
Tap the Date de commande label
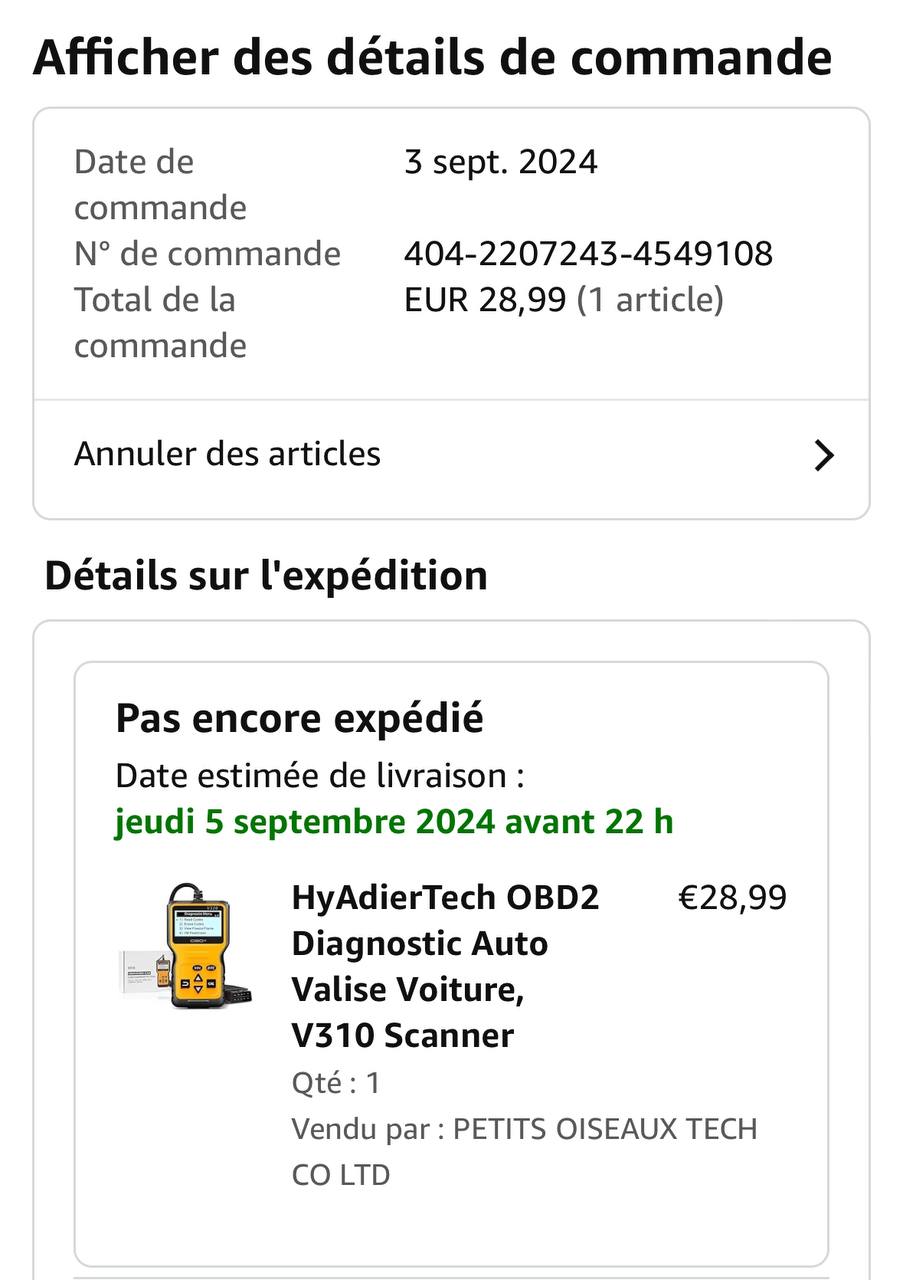pos(160,184)
